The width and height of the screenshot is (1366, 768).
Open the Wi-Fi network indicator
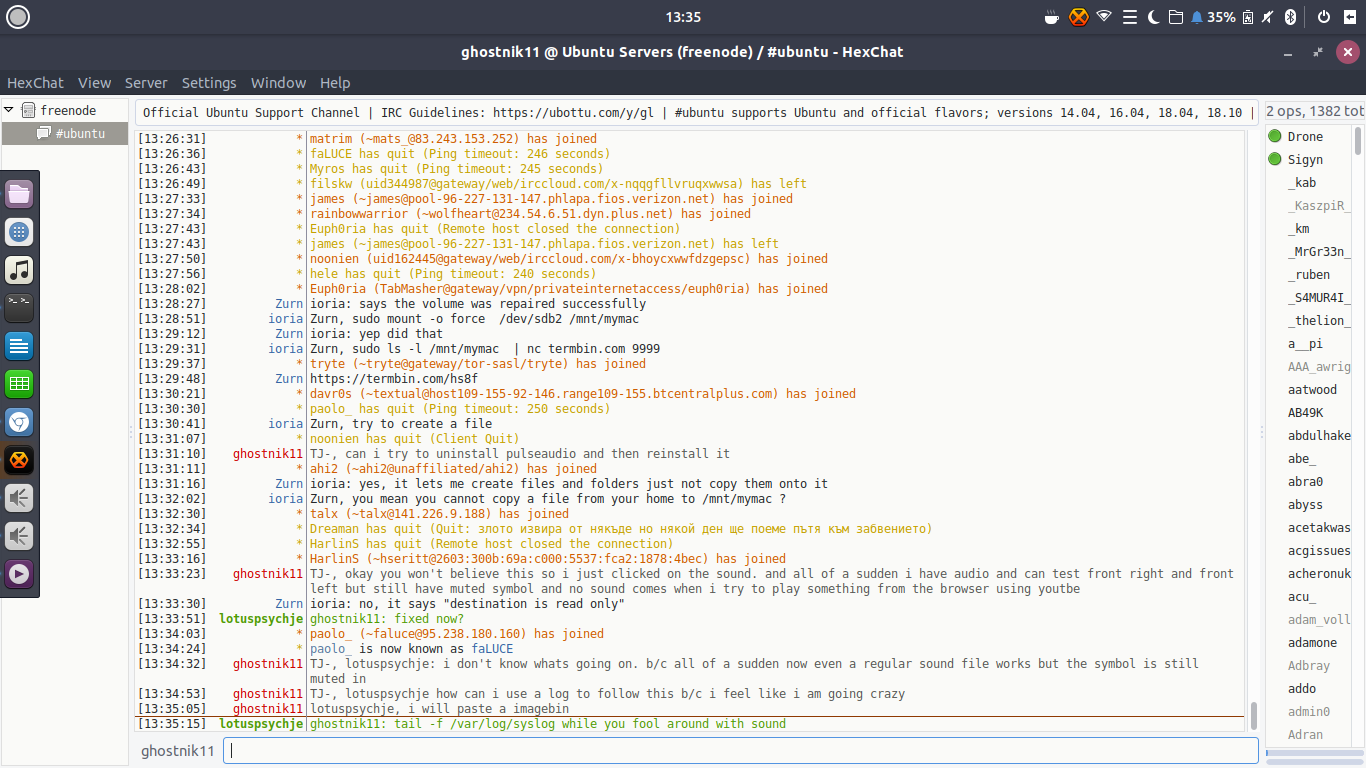[x=1104, y=16]
